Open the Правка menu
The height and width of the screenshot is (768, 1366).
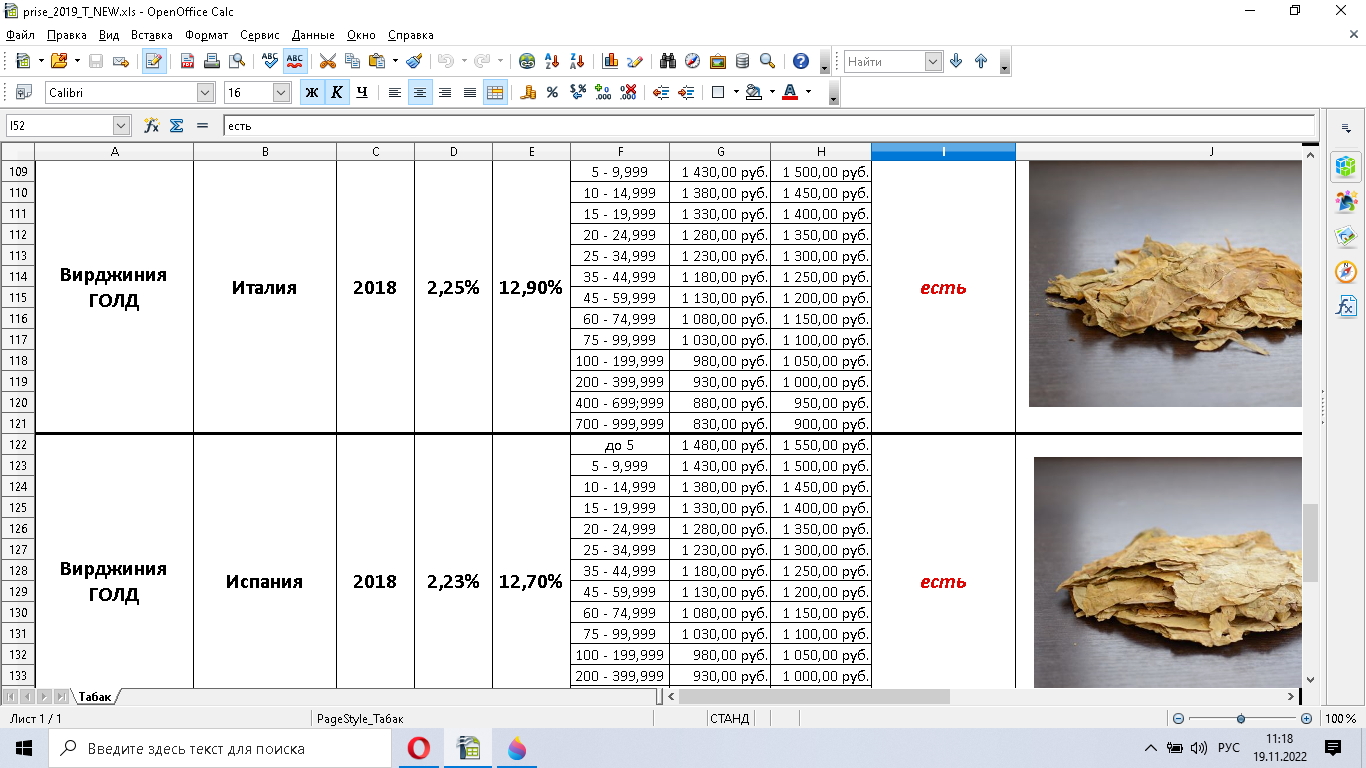coord(67,35)
